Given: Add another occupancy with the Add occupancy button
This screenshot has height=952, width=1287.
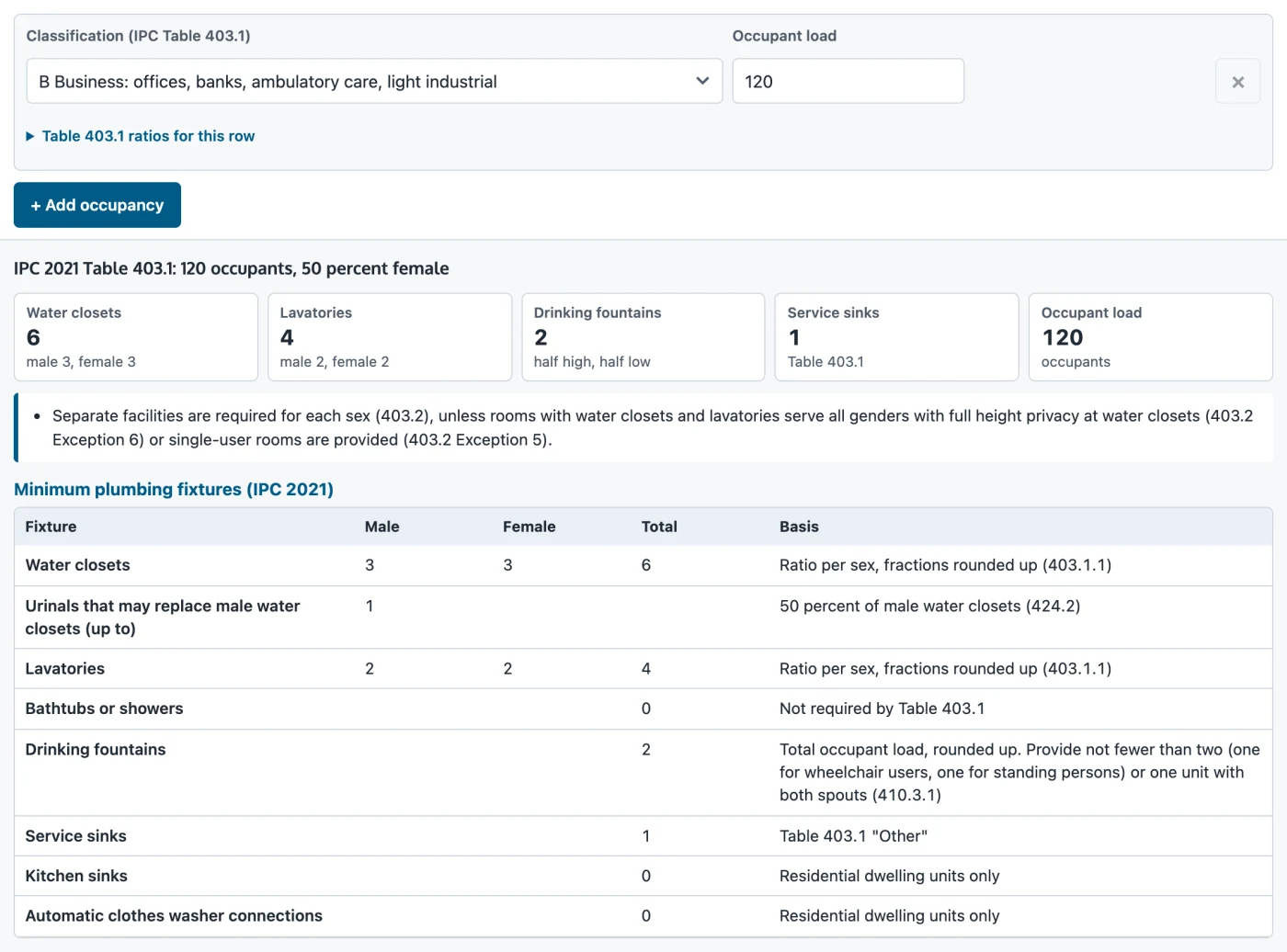Looking at the screenshot, I should (x=97, y=205).
